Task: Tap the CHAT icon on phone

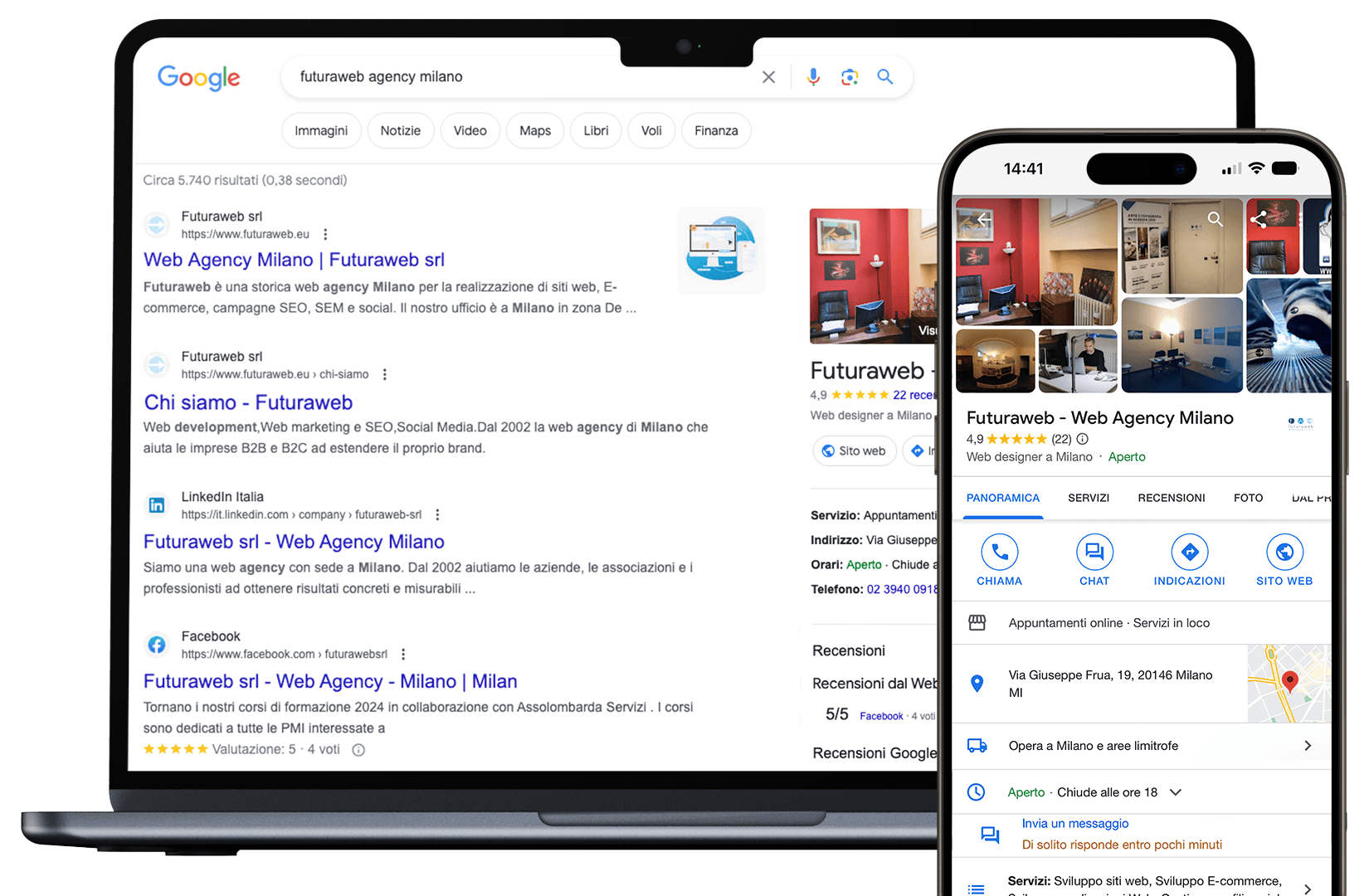Action: [x=1094, y=552]
